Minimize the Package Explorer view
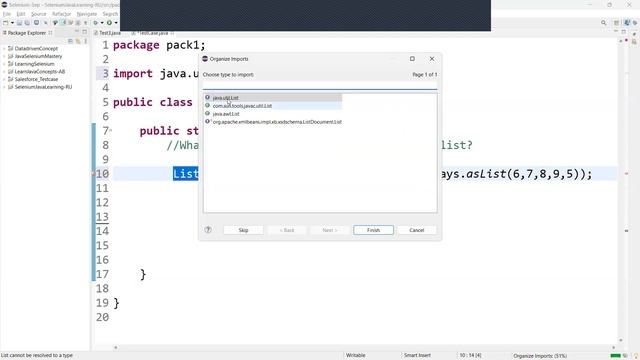 point(77,32)
